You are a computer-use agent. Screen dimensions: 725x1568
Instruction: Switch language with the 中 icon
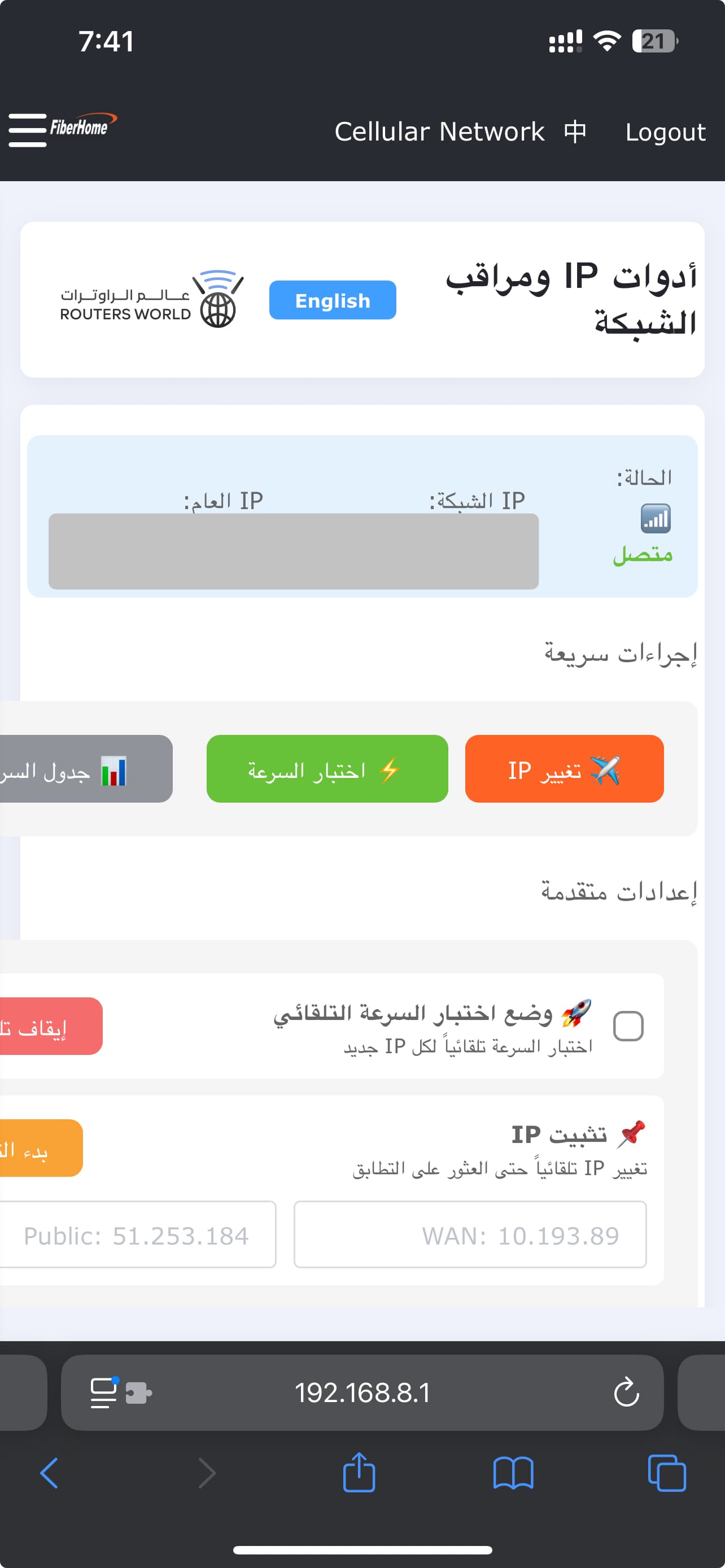[x=575, y=132]
